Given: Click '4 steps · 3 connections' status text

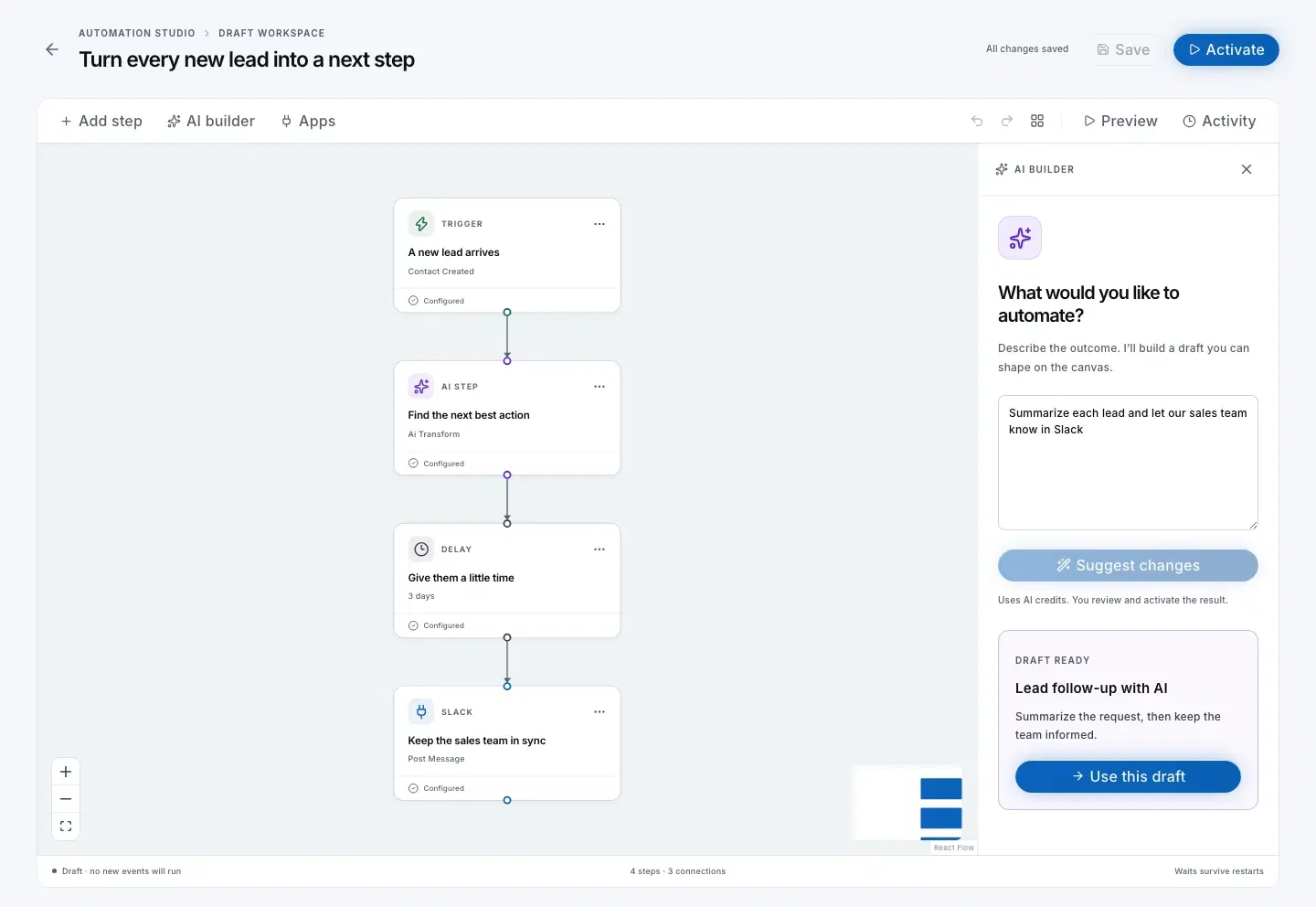Looking at the screenshot, I should tap(678, 871).
